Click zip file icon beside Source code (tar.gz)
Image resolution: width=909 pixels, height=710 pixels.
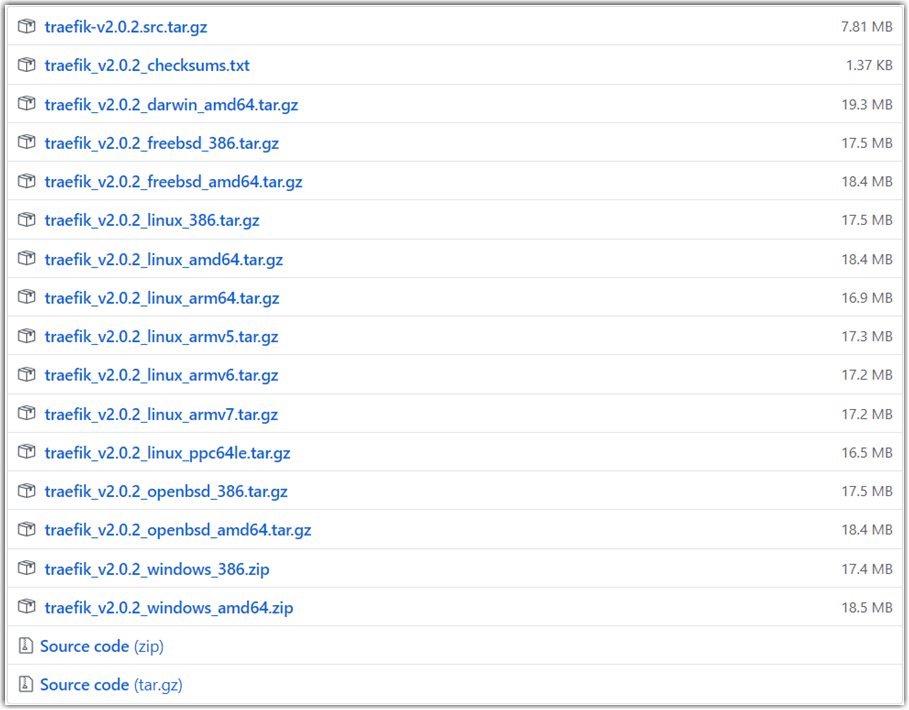click(26, 684)
